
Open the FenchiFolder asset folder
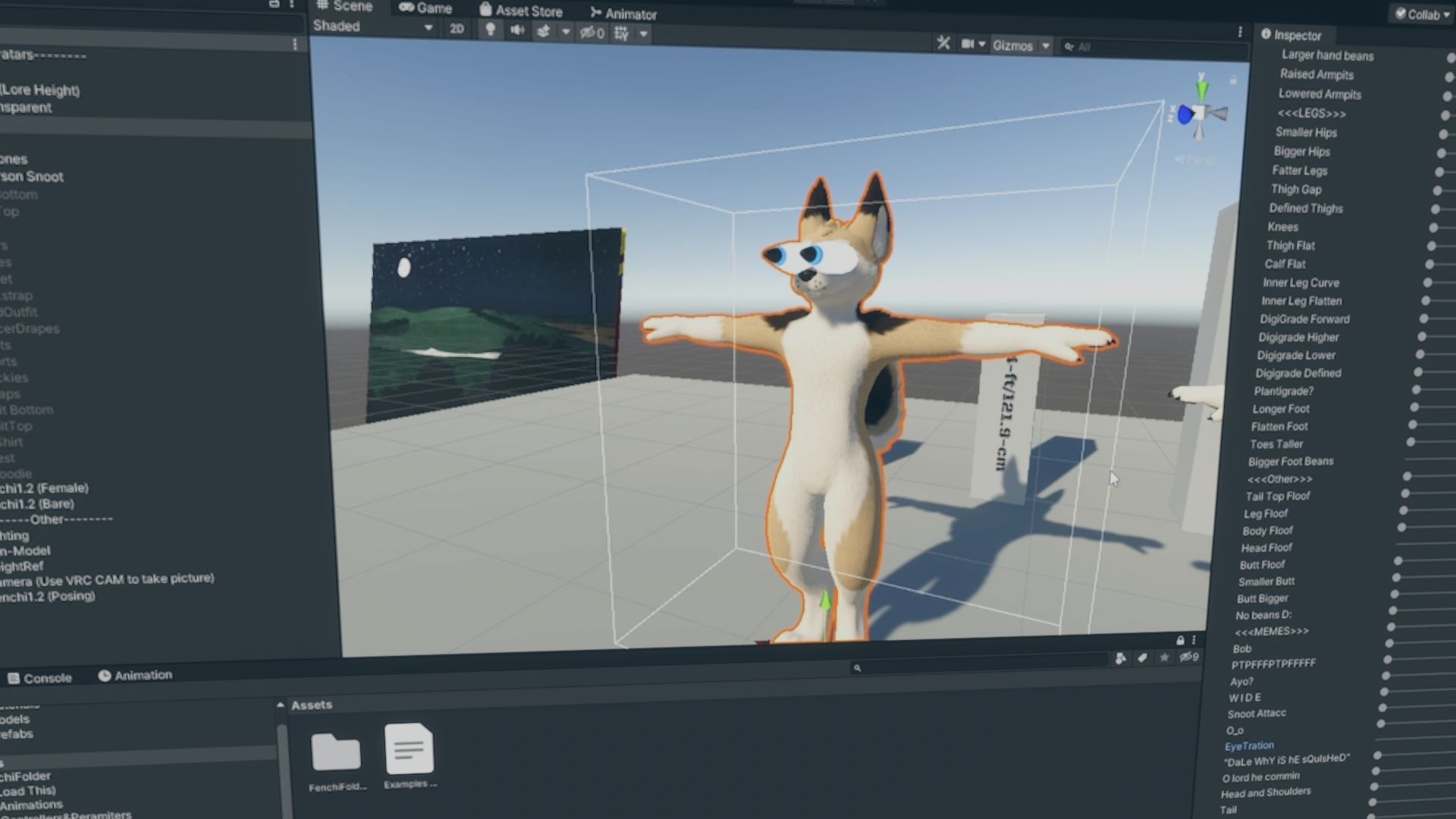point(336,753)
